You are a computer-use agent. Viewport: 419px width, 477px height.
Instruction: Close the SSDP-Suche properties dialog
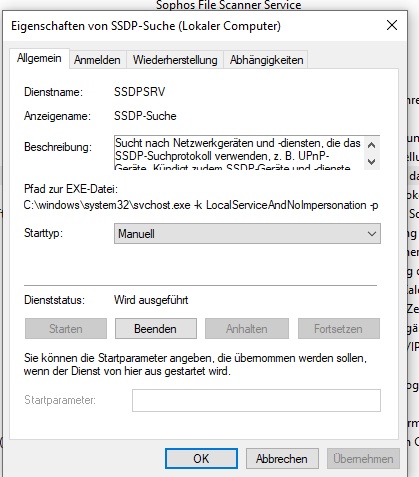(392, 25)
